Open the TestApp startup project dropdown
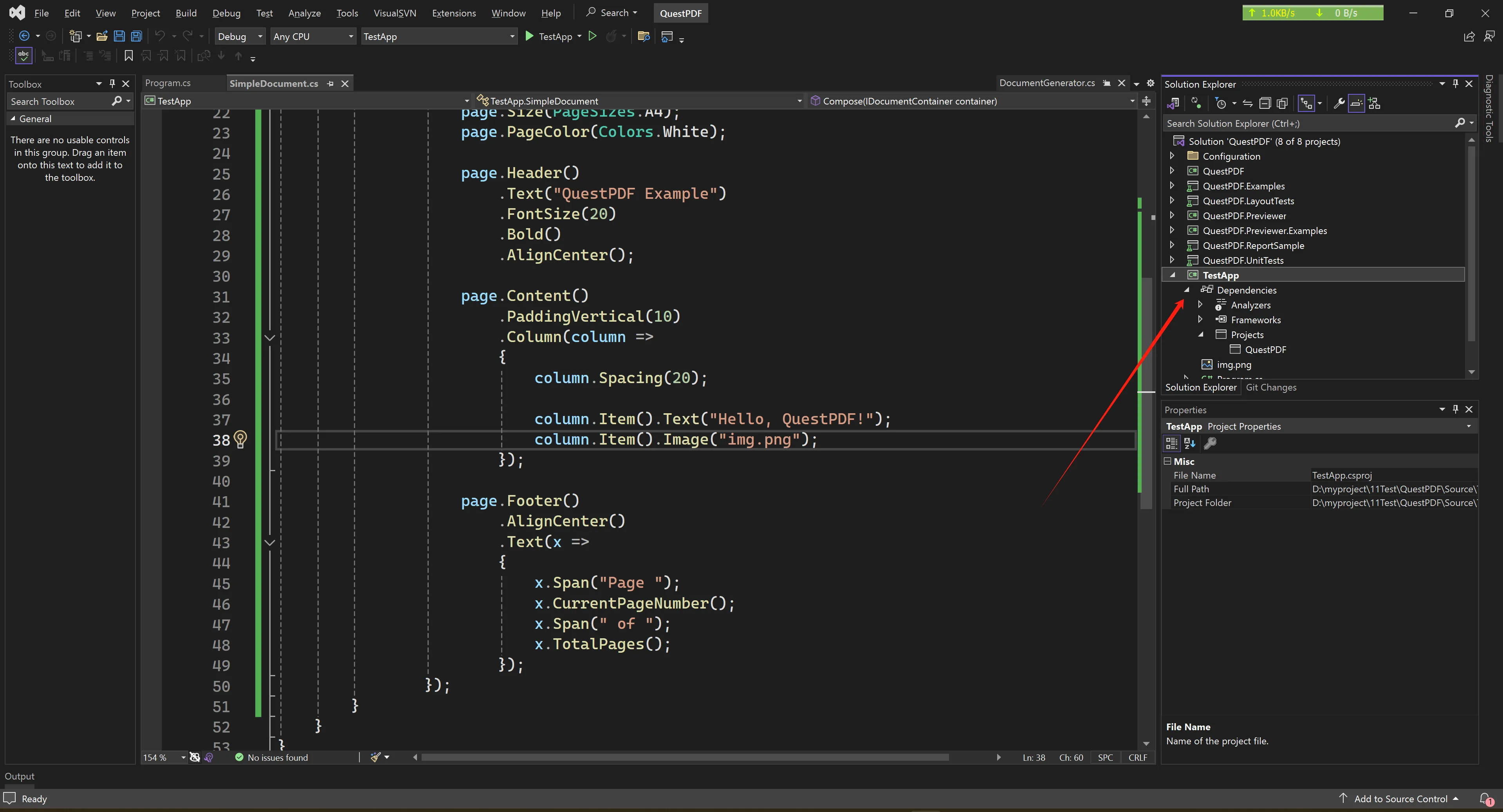This screenshot has height=812, width=1503. coord(439,36)
